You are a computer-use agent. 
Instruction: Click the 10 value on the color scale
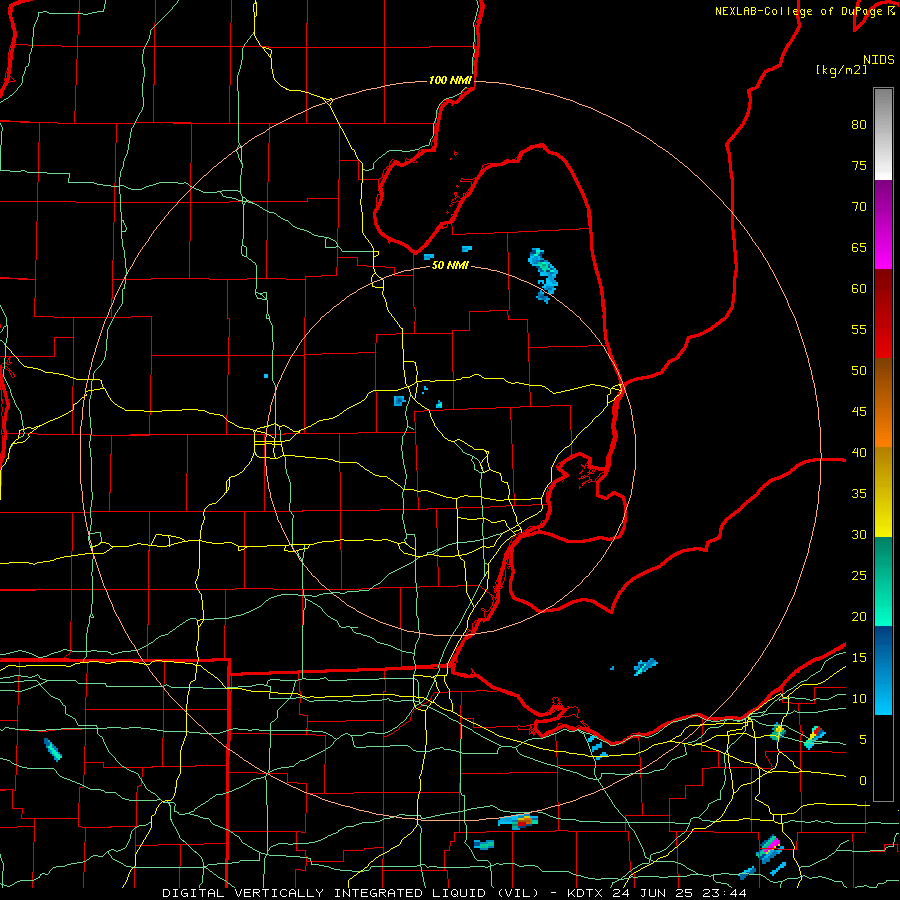point(859,699)
